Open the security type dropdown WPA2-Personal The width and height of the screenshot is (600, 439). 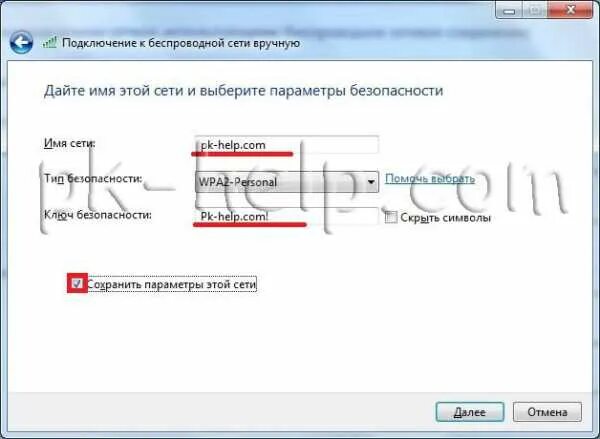pos(287,181)
